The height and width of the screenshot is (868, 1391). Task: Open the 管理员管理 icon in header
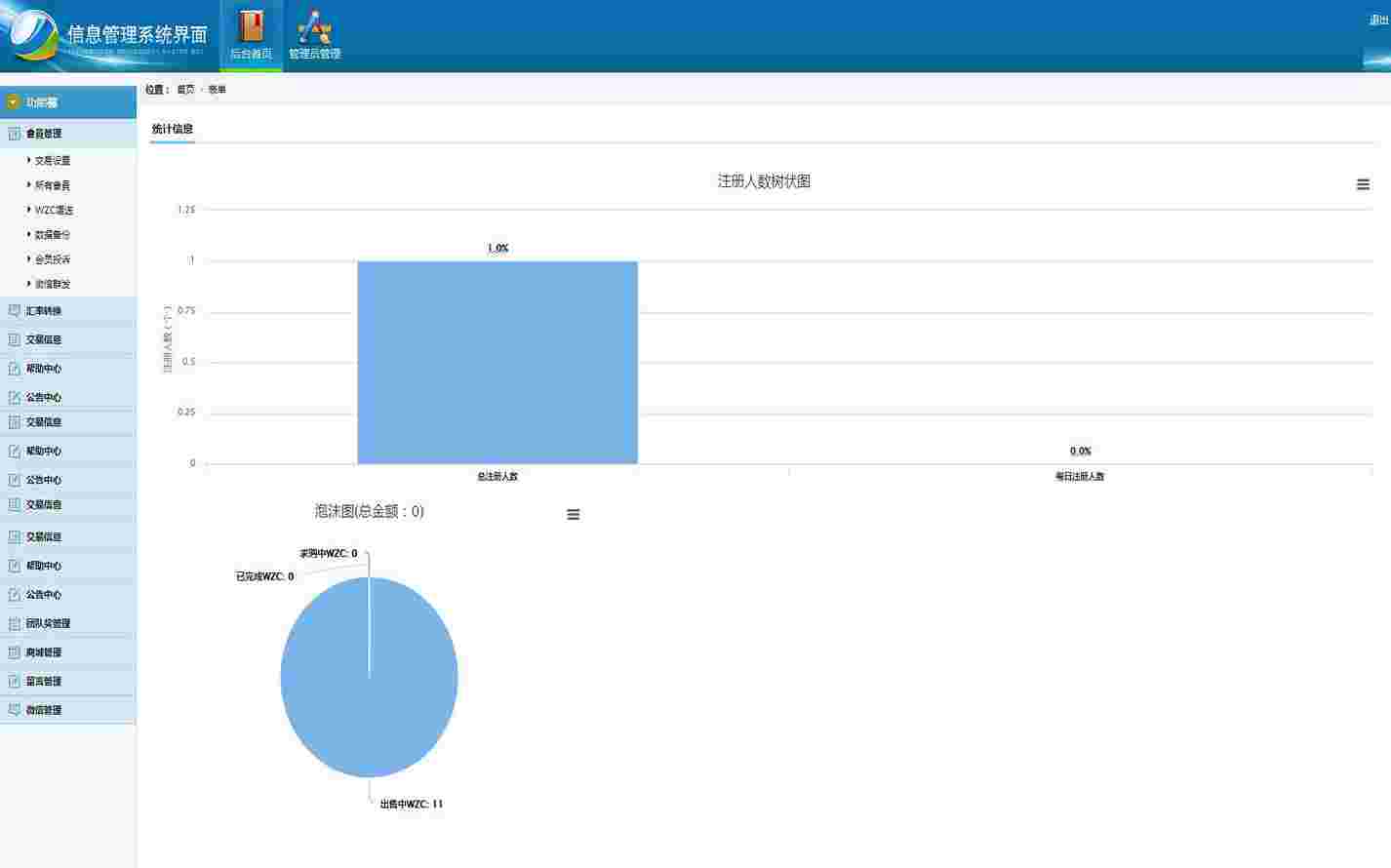pos(314,26)
